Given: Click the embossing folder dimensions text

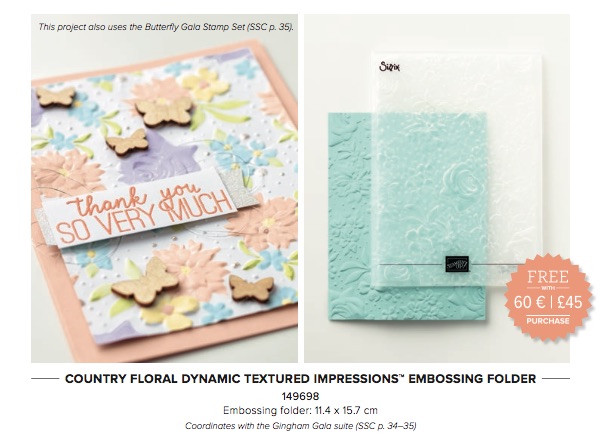Looking at the screenshot, I should click(x=300, y=410).
